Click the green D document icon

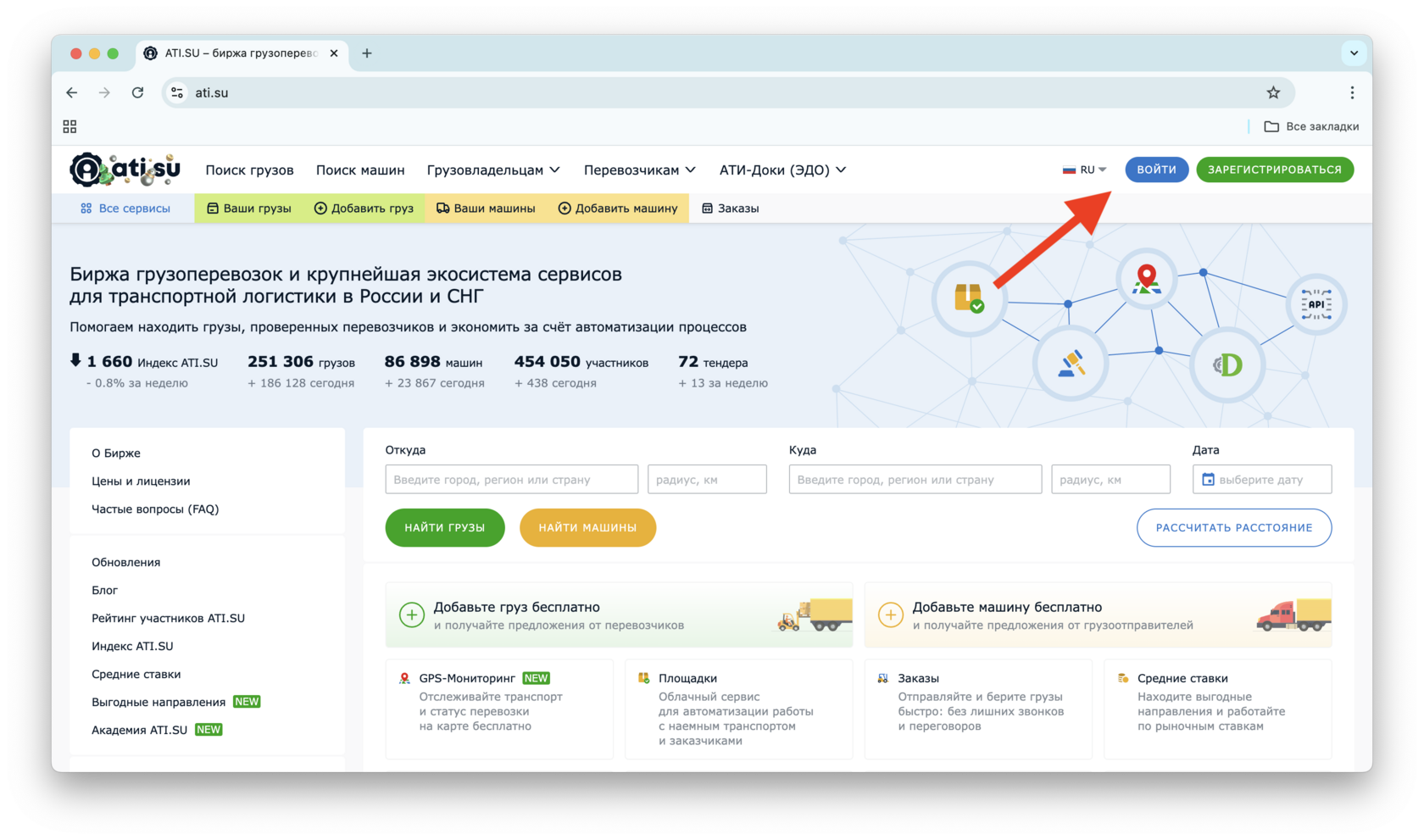click(1227, 365)
